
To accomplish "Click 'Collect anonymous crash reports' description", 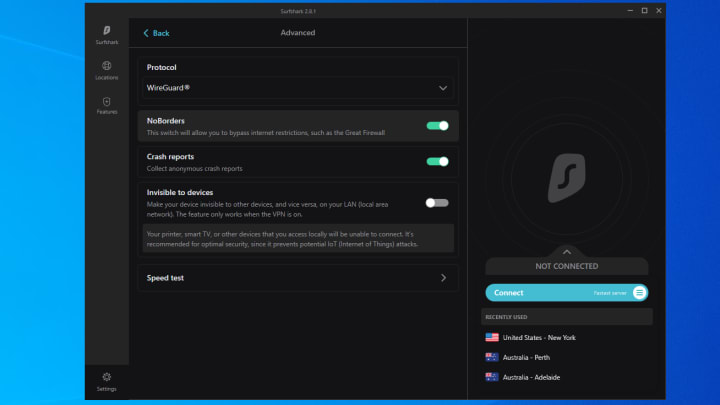I will pos(194,169).
